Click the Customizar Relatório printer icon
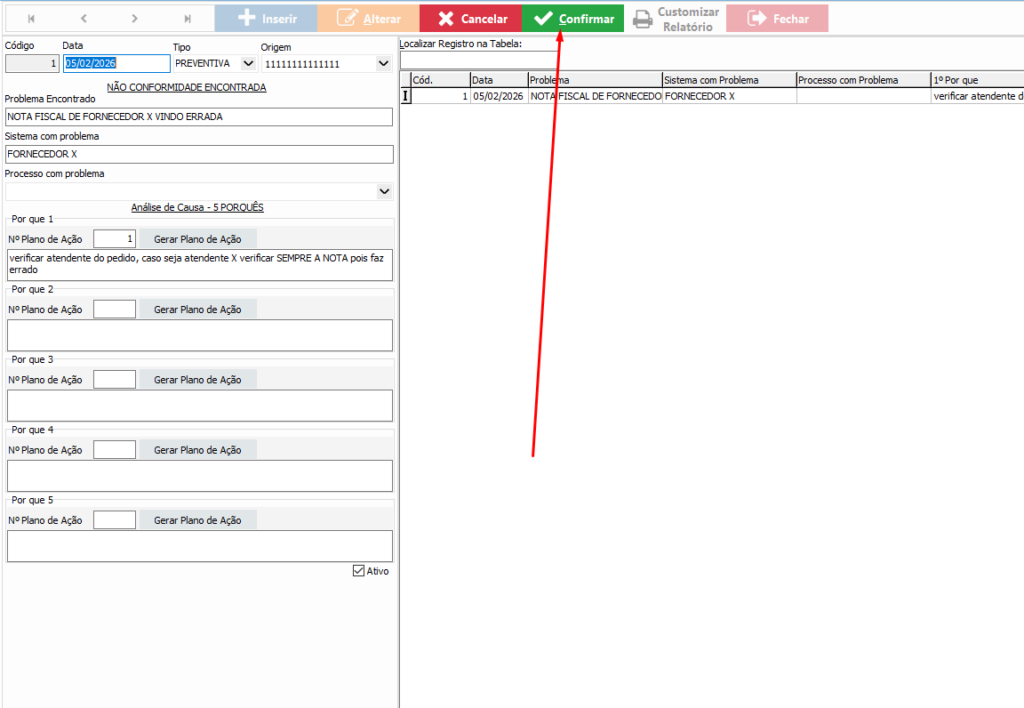Image resolution: width=1024 pixels, height=708 pixels. [x=644, y=19]
